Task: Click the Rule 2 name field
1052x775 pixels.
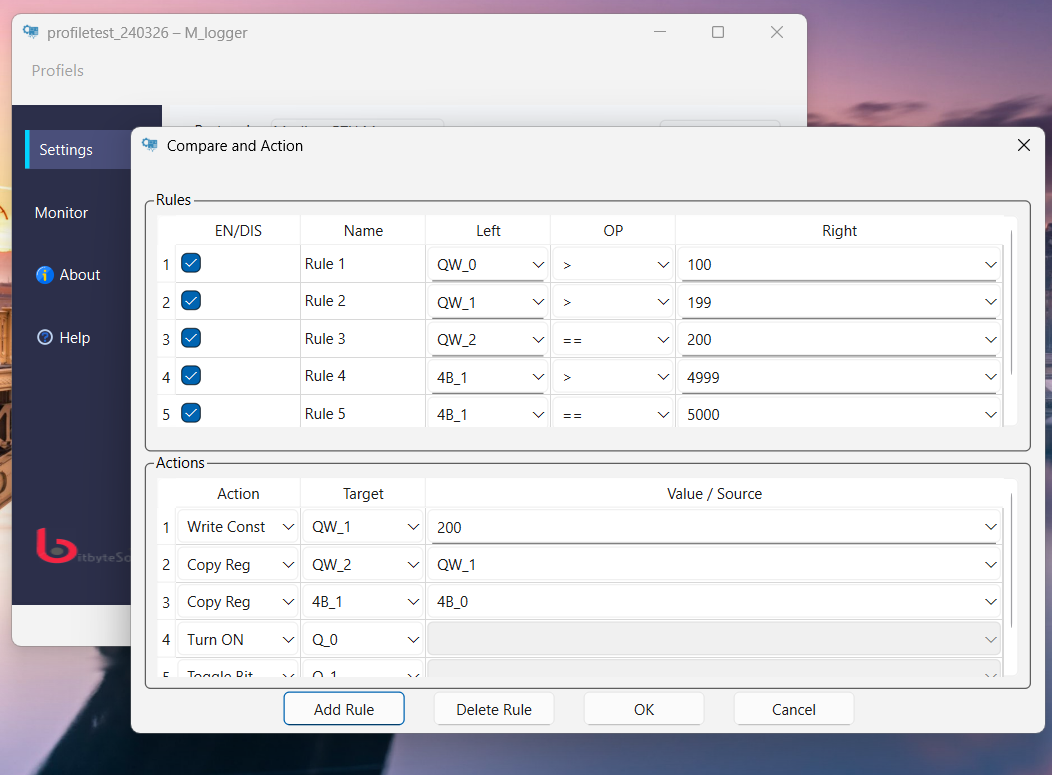Action: (x=362, y=301)
